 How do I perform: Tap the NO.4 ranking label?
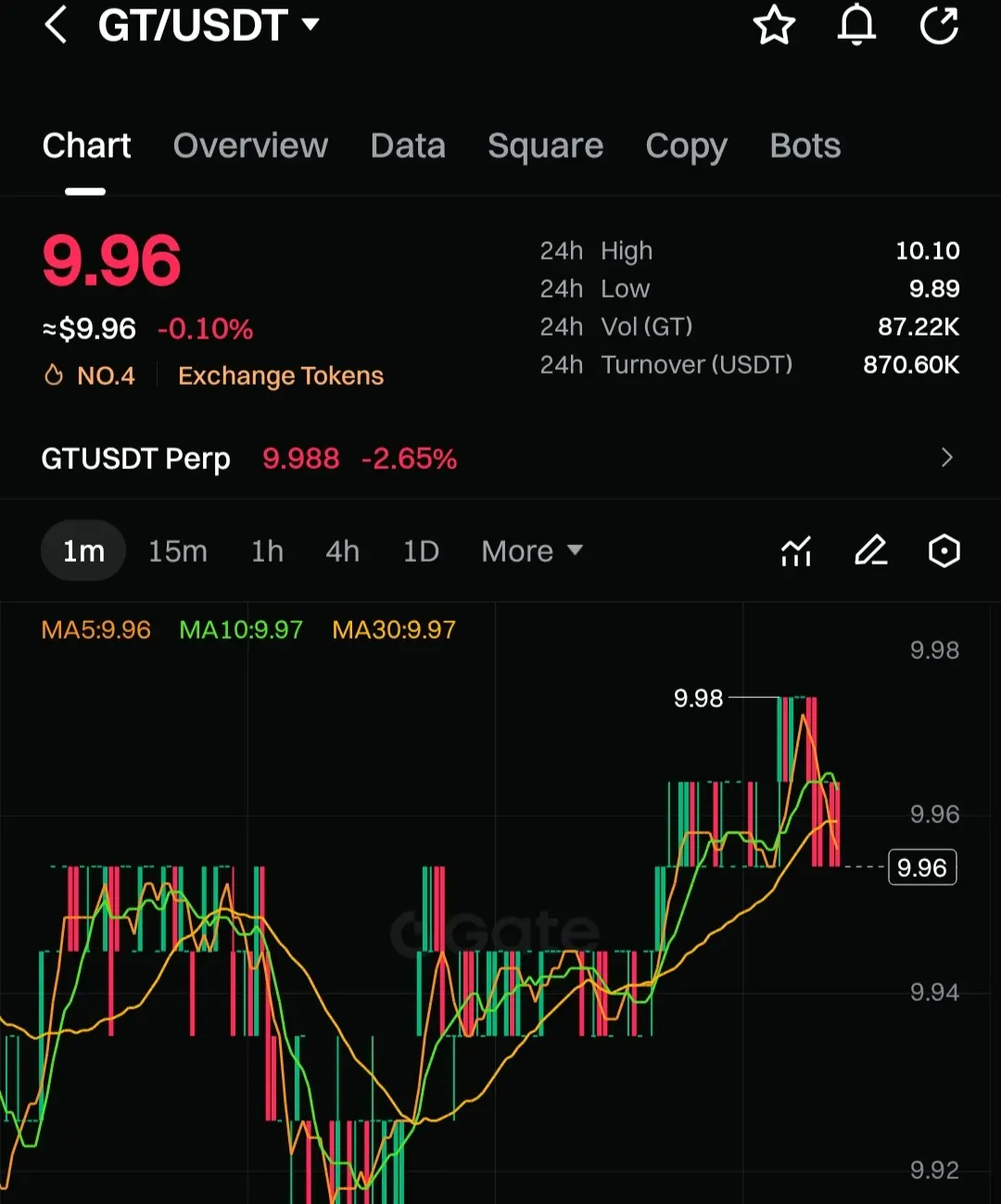click(x=106, y=375)
